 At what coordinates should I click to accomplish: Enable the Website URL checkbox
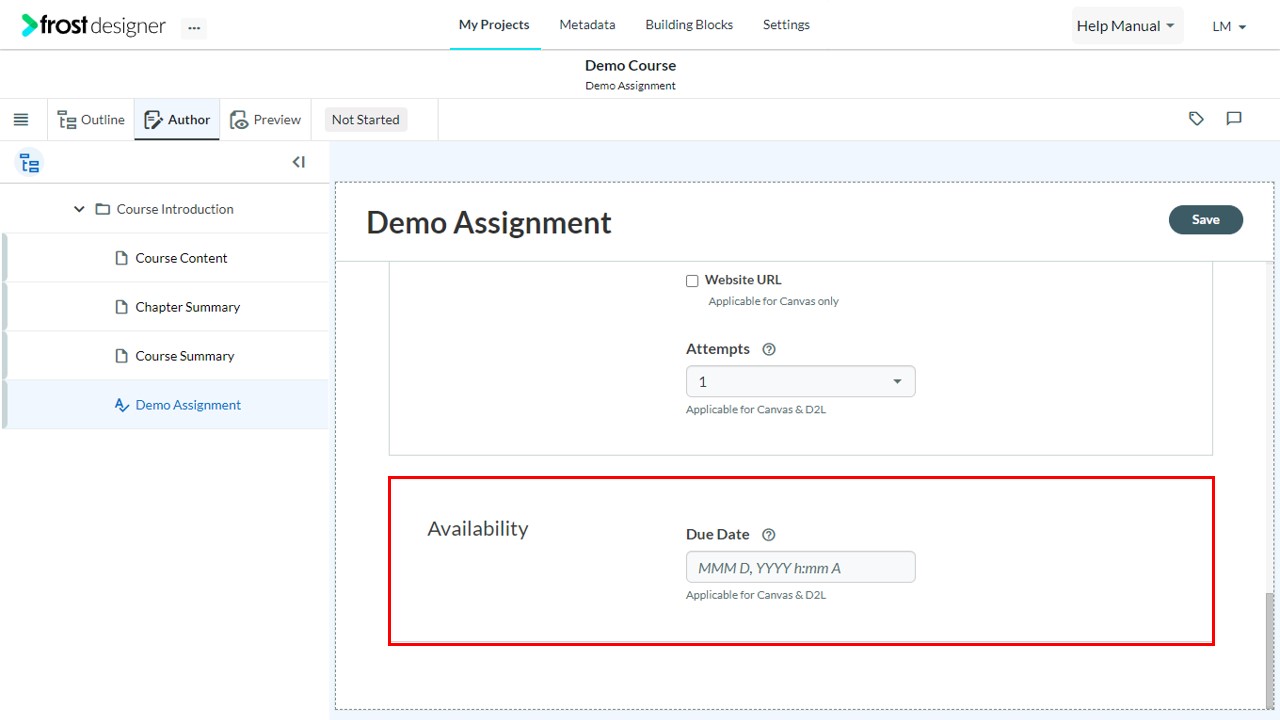692,281
